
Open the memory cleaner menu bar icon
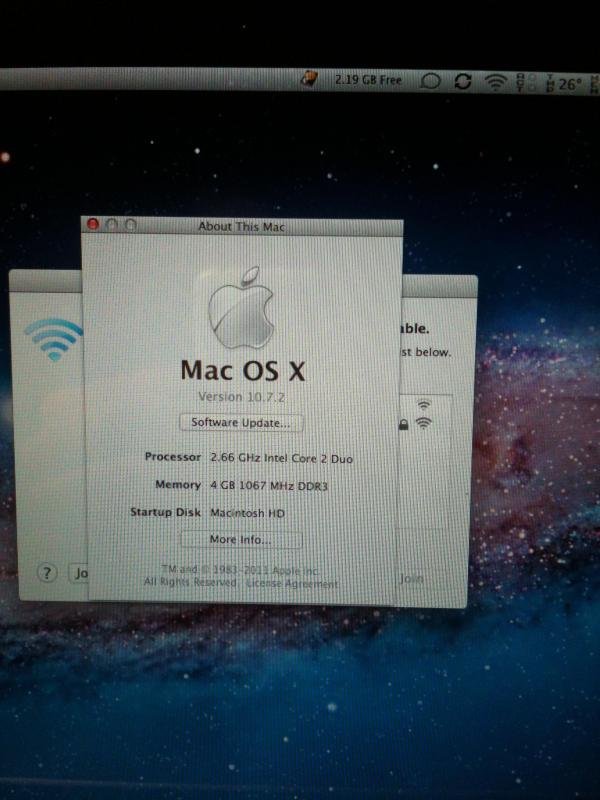click(309, 79)
